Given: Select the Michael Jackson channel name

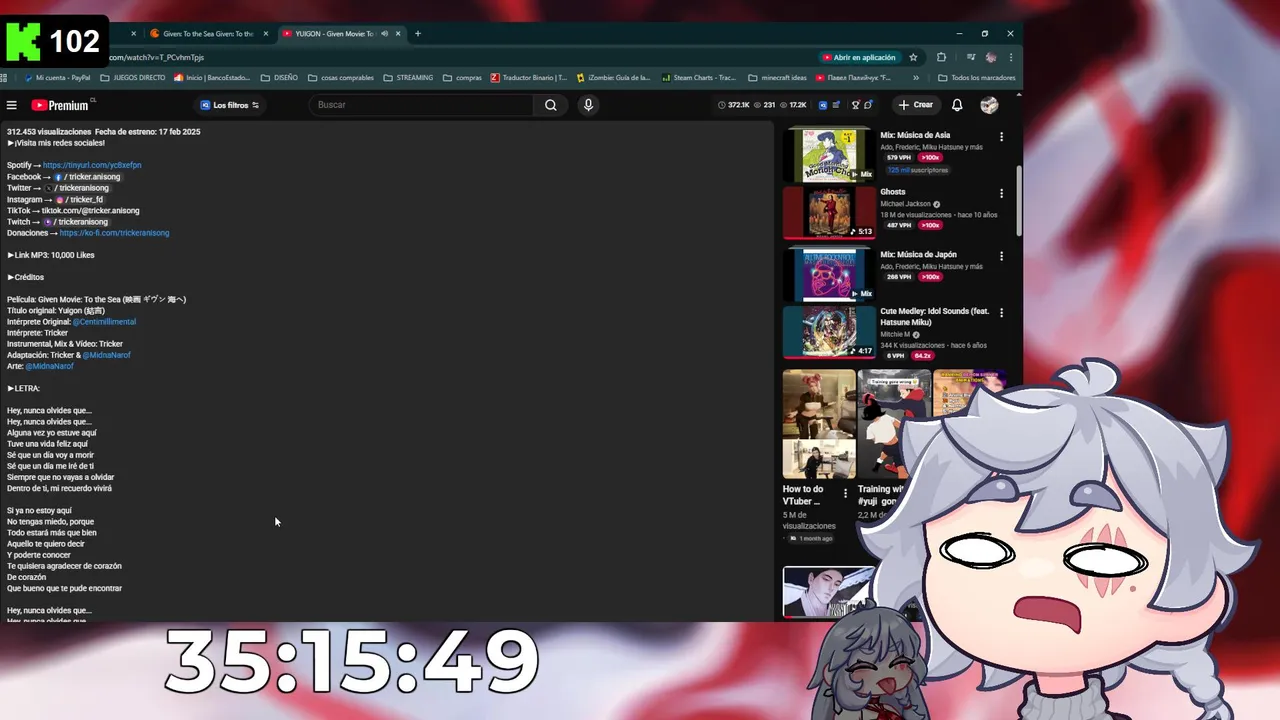Looking at the screenshot, I should tap(906, 204).
